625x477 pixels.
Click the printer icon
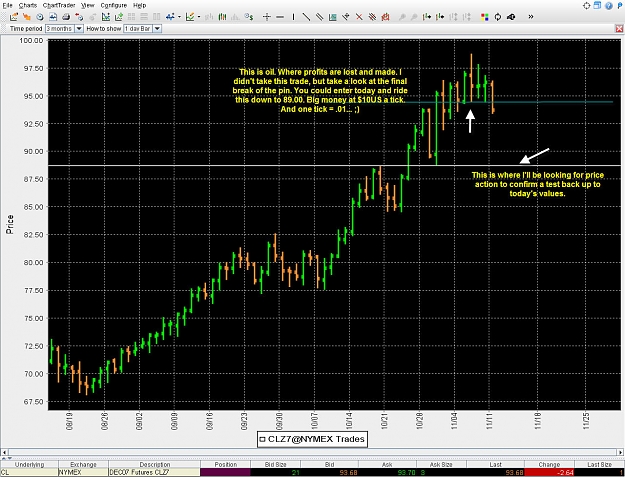coord(66,17)
